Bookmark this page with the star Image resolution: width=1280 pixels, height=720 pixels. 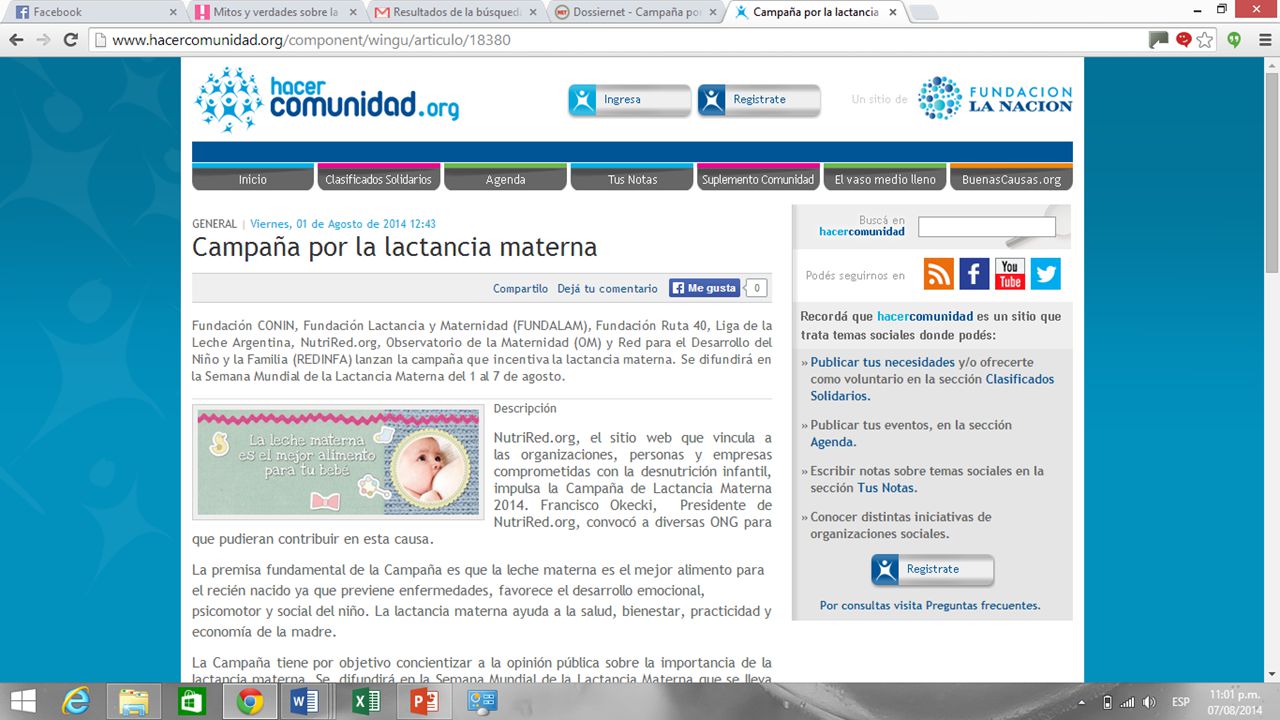tap(1205, 40)
